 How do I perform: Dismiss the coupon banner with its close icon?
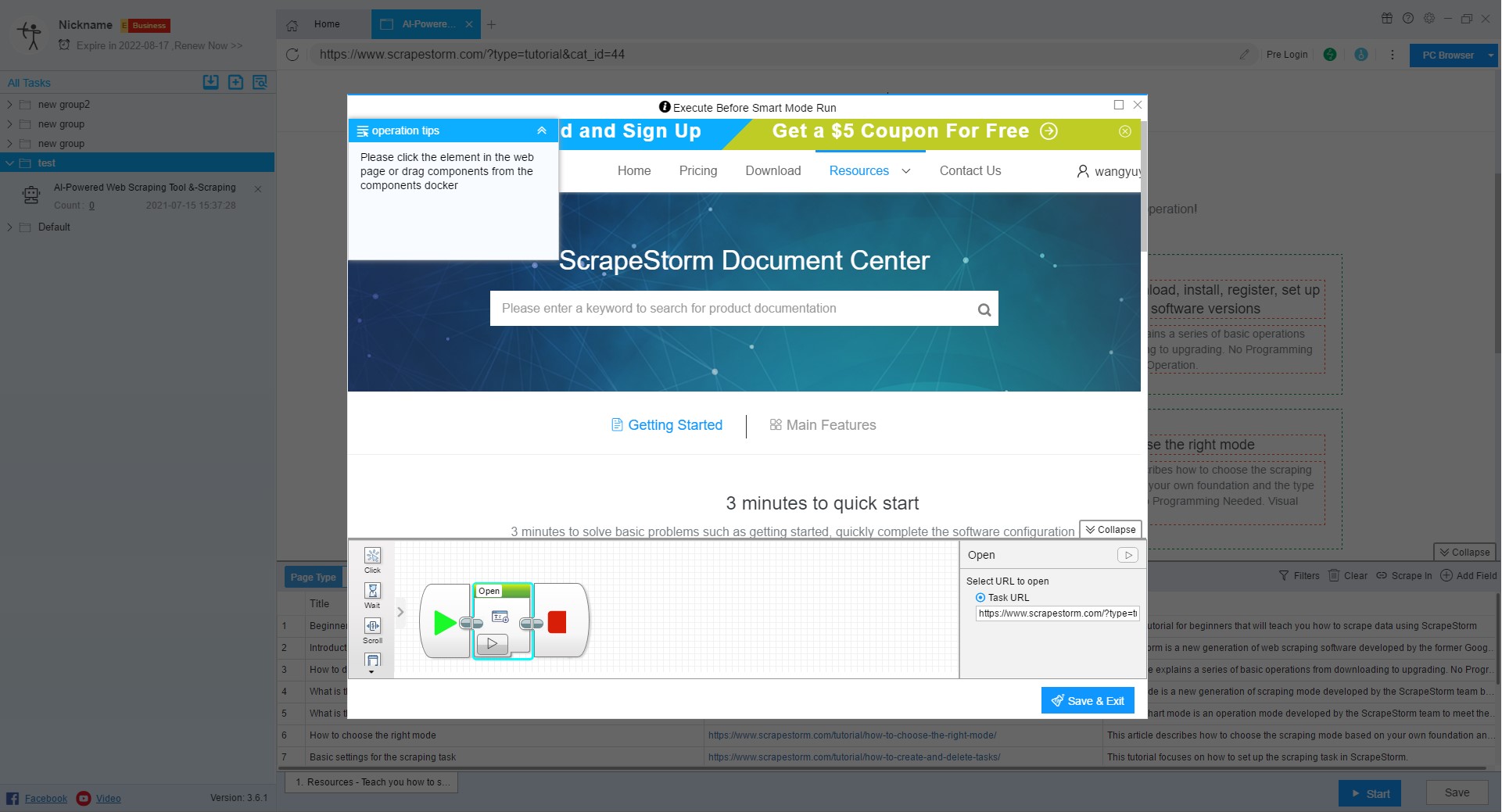[1124, 131]
